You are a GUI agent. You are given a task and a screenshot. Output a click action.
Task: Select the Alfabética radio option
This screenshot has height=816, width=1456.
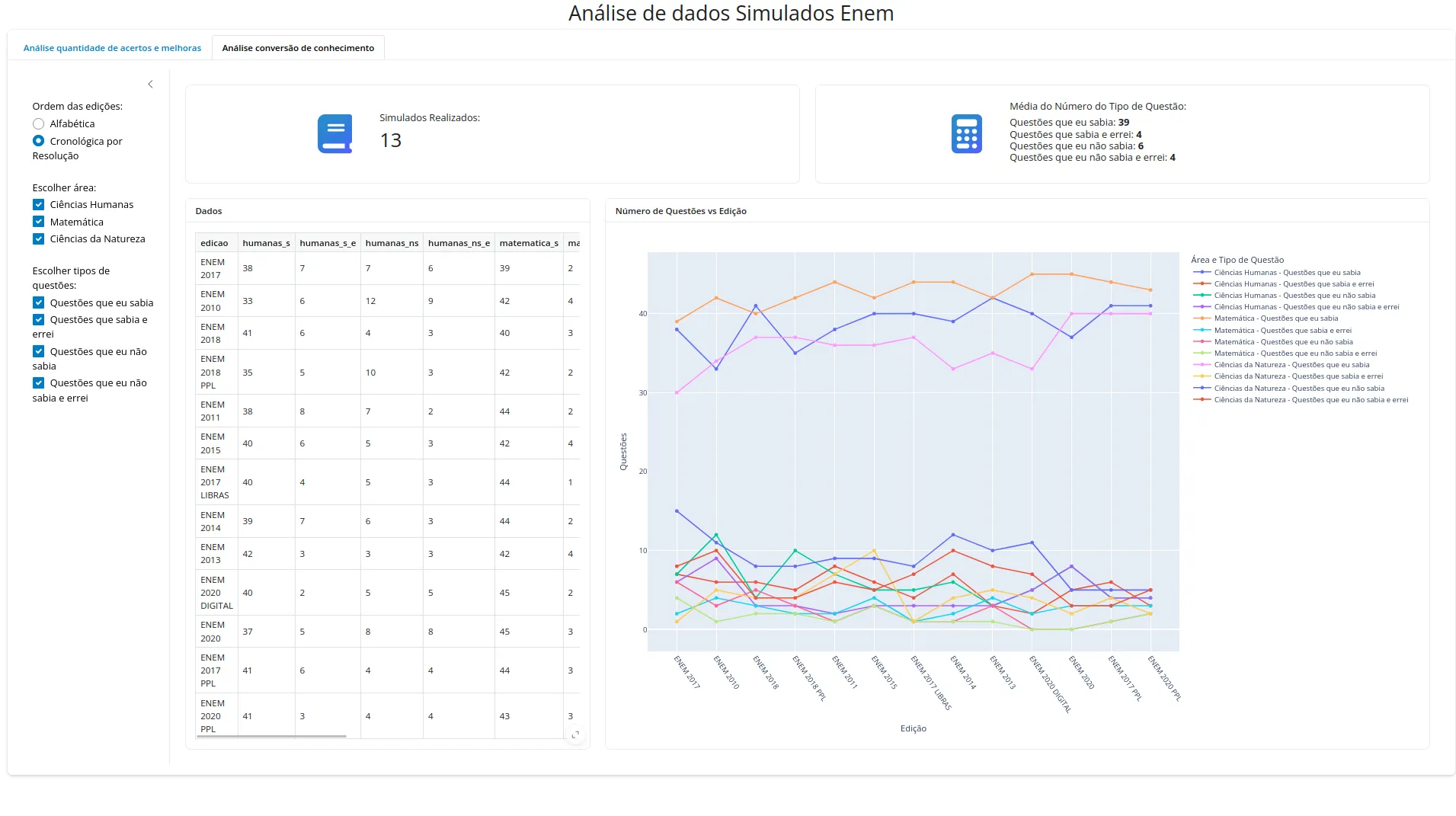[x=38, y=123]
